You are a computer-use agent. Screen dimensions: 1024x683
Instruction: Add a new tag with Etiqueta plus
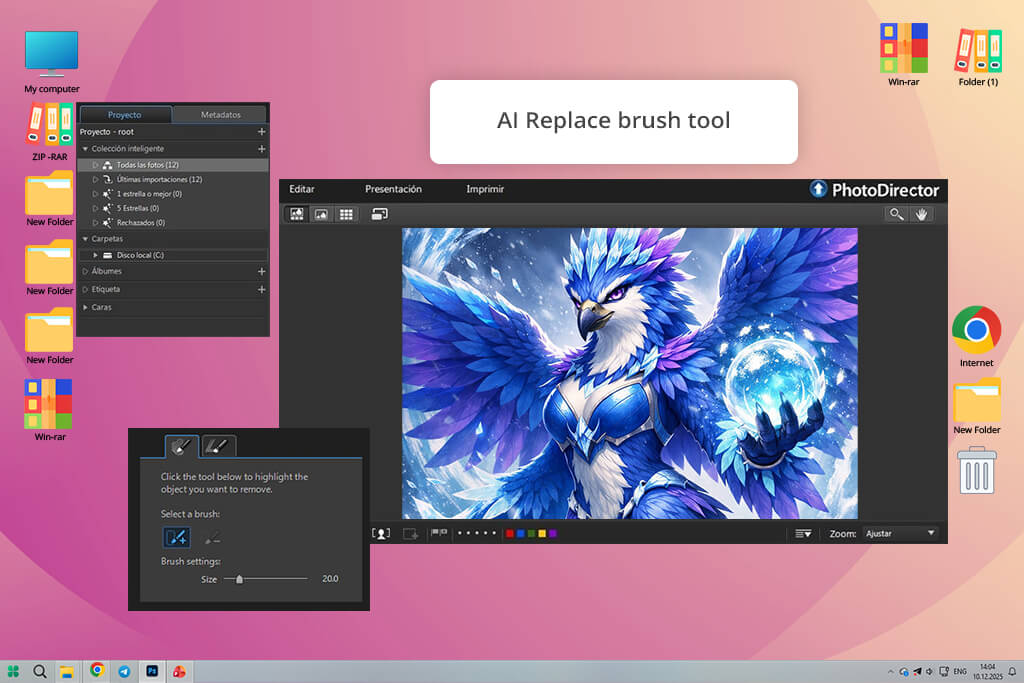(261, 289)
